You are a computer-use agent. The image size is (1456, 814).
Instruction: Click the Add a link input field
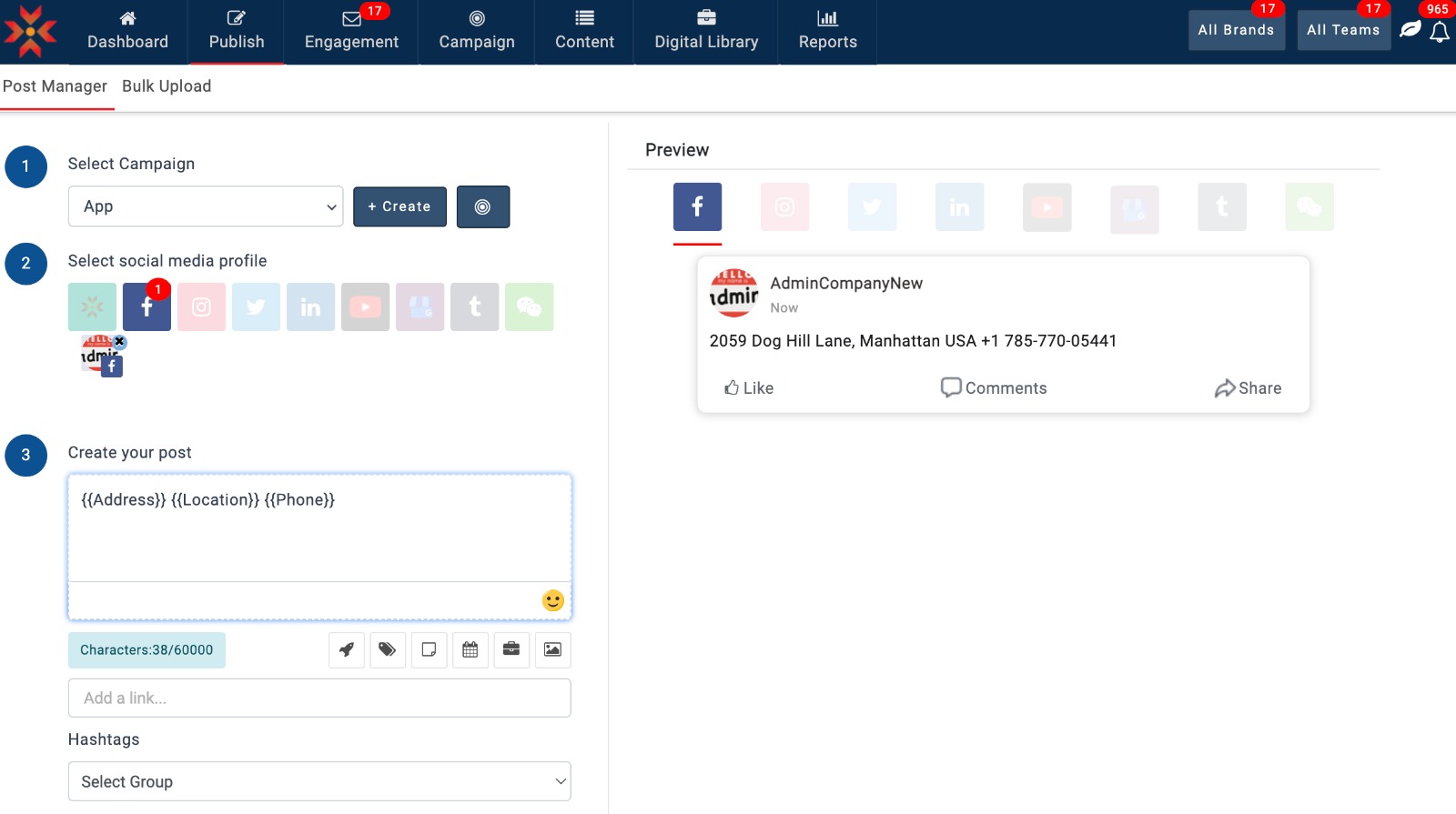[x=319, y=698]
